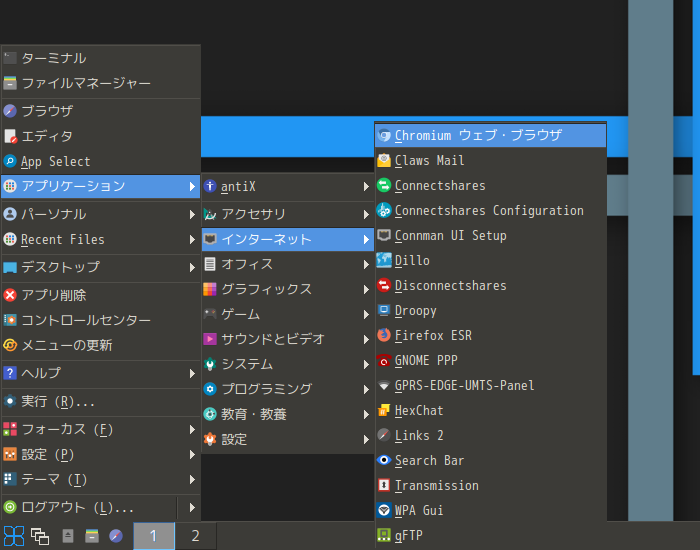700x550 pixels.
Task: Expand フォーカス (F) submenu arrow
Action: 192,429
